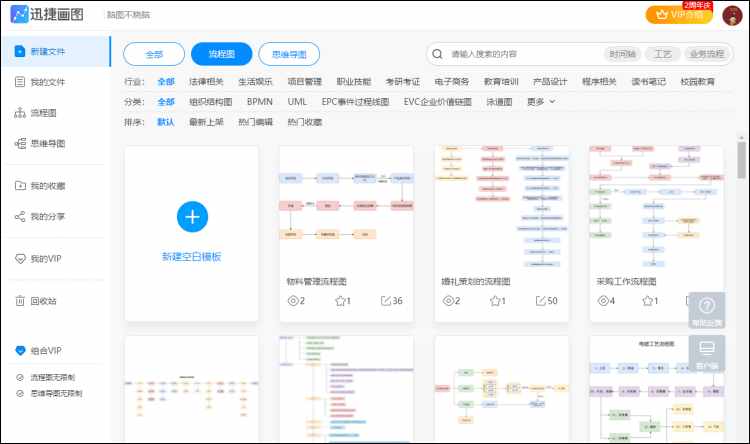The width and height of the screenshot is (750, 444).
Task: Click the search magnifier icon
Action: (x=437, y=54)
